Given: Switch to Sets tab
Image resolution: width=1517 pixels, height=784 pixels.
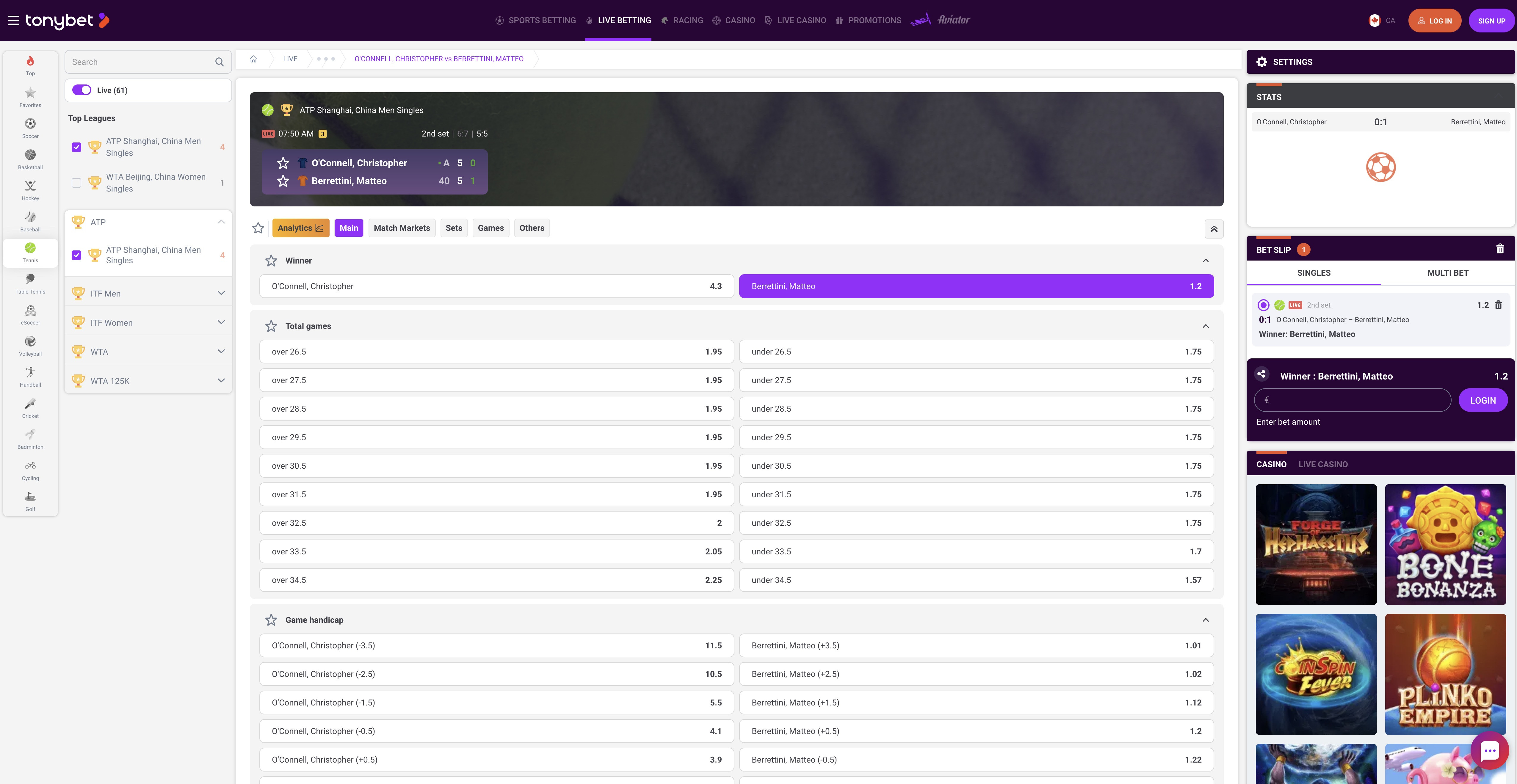Looking at the screenshot, I should coord(453,228).
